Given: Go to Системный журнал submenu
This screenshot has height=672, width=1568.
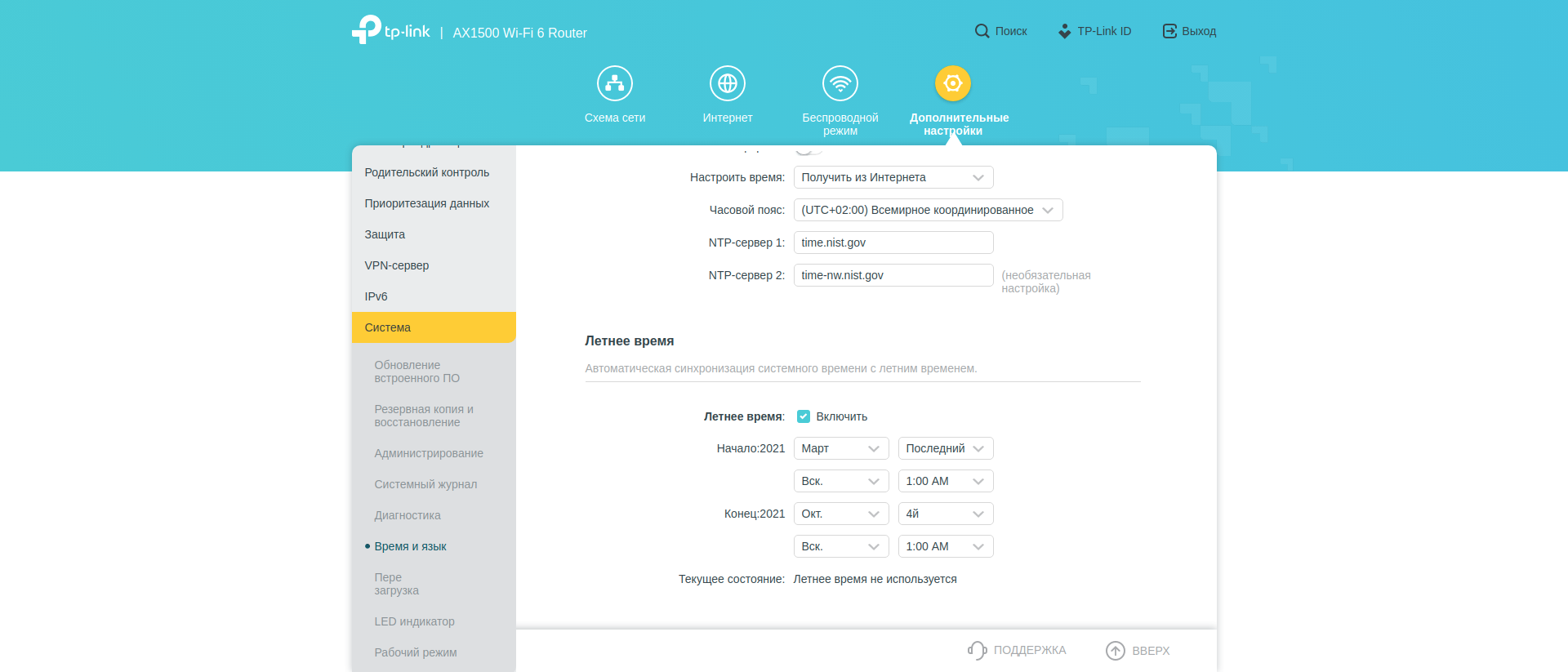Looking at the screenshot, I should [425, 484].
